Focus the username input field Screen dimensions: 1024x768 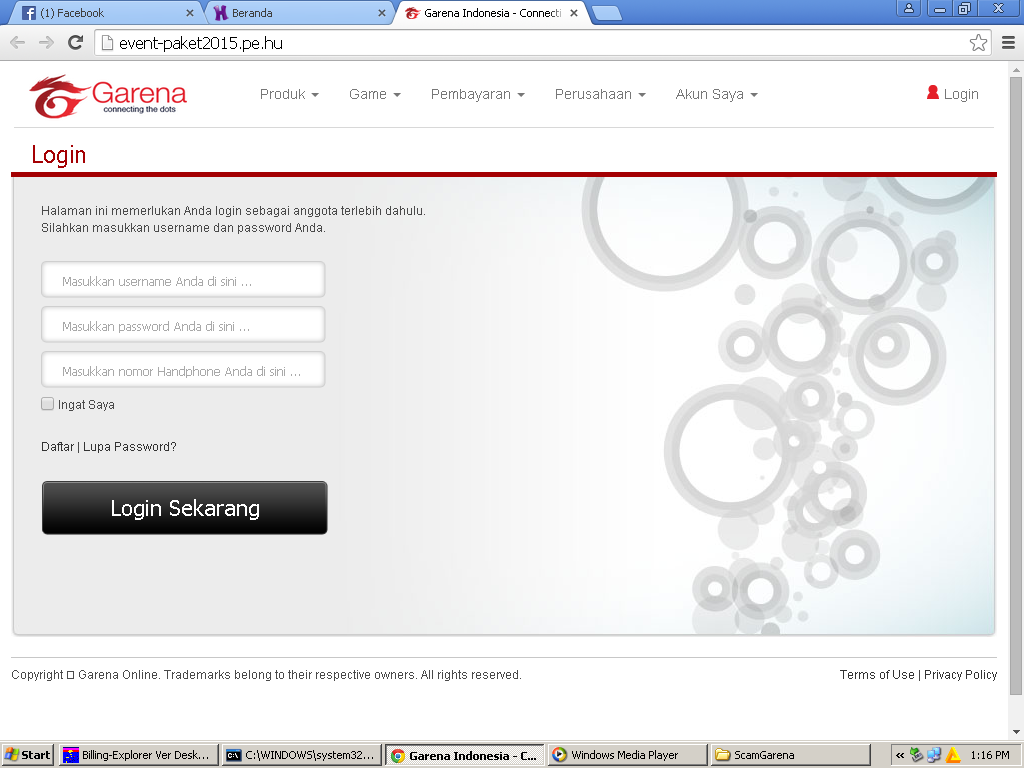(183, 280)
